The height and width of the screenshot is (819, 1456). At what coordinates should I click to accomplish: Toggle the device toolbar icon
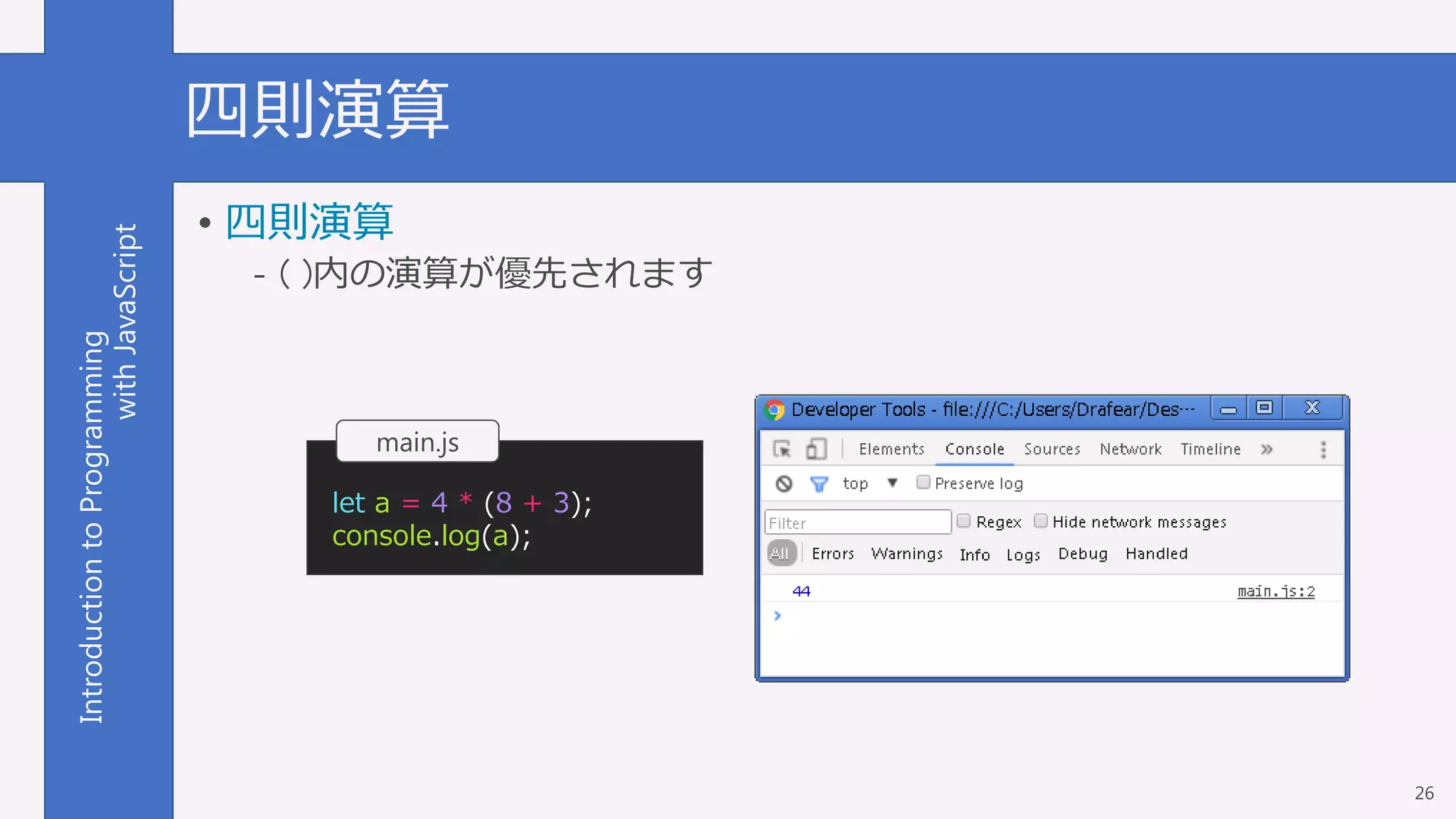816,449
